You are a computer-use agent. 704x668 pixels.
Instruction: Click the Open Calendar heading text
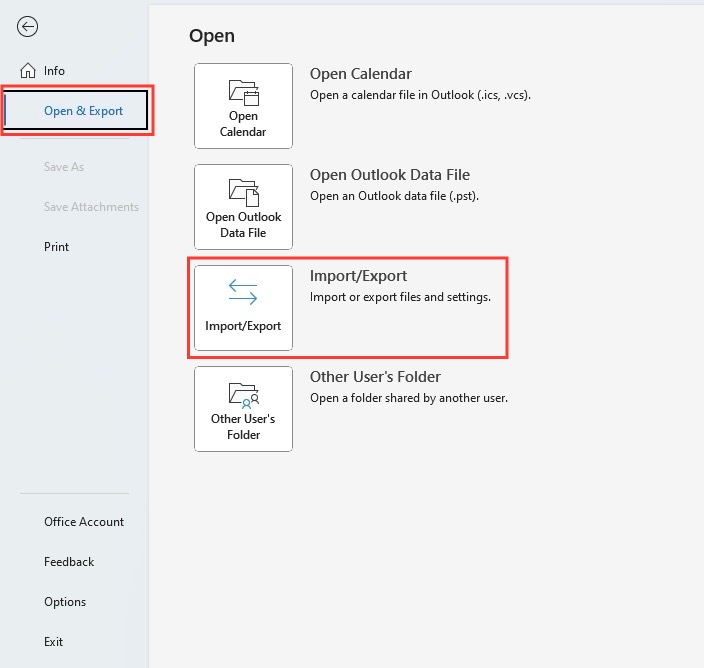(361, 74)
